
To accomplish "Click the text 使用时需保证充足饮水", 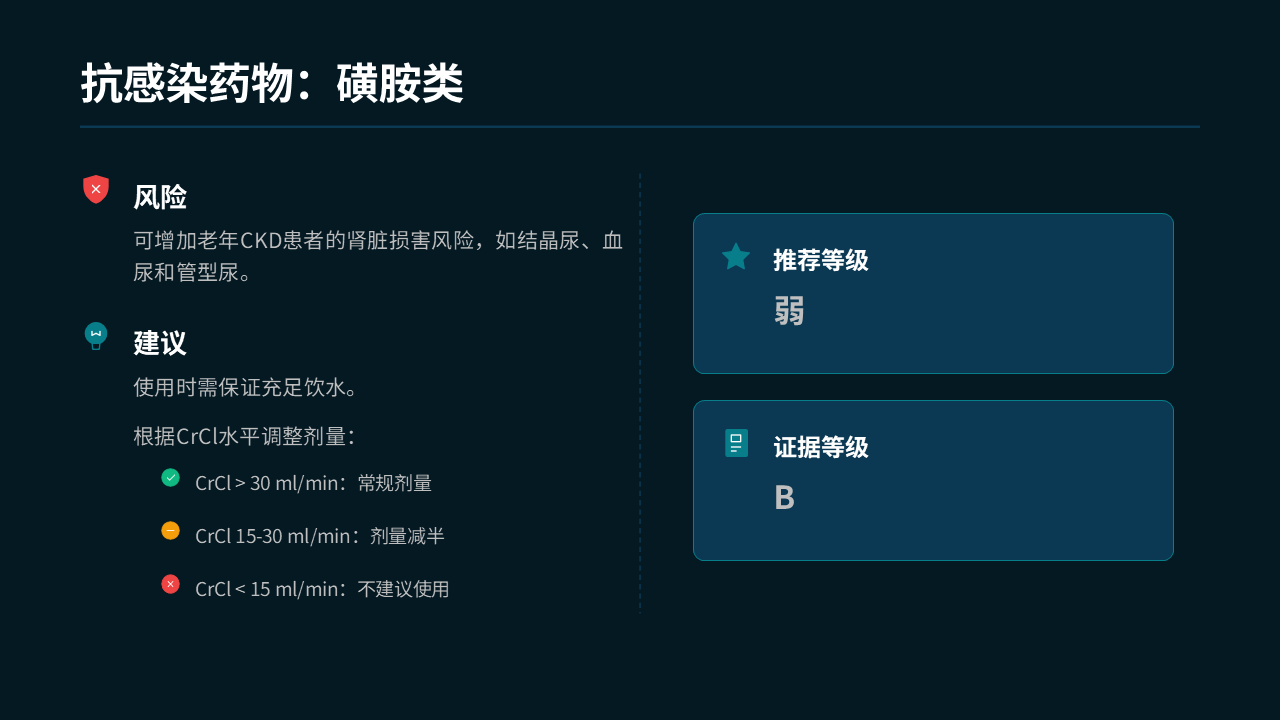I will (x=246, y=387).
